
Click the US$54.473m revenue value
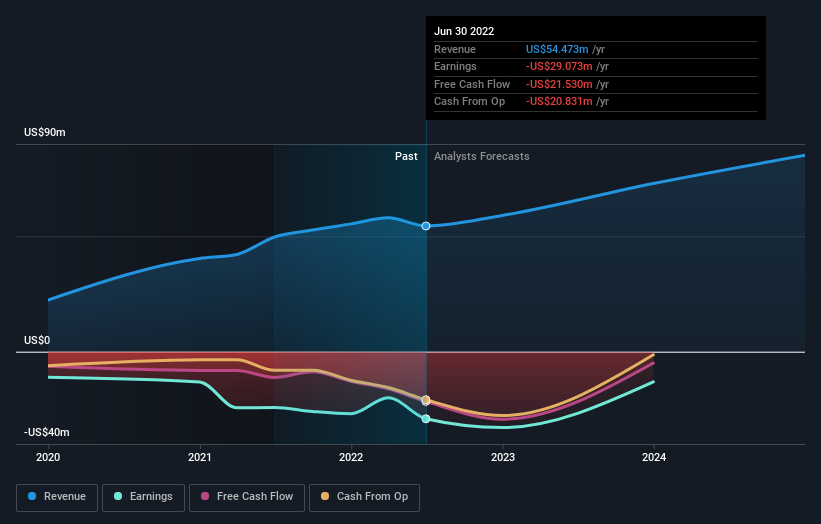[557, 49]
